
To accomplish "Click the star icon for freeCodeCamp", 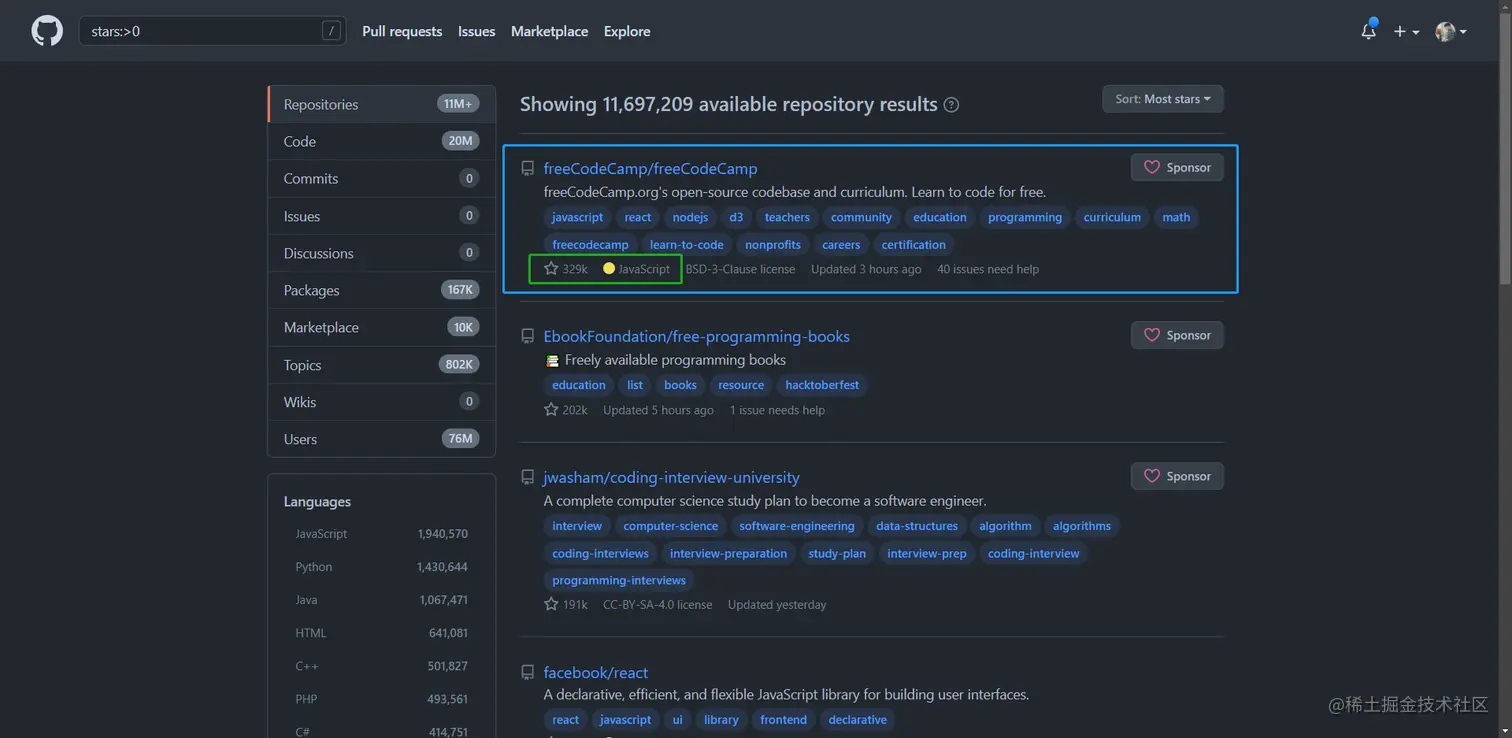I will [x=551, y=269].
